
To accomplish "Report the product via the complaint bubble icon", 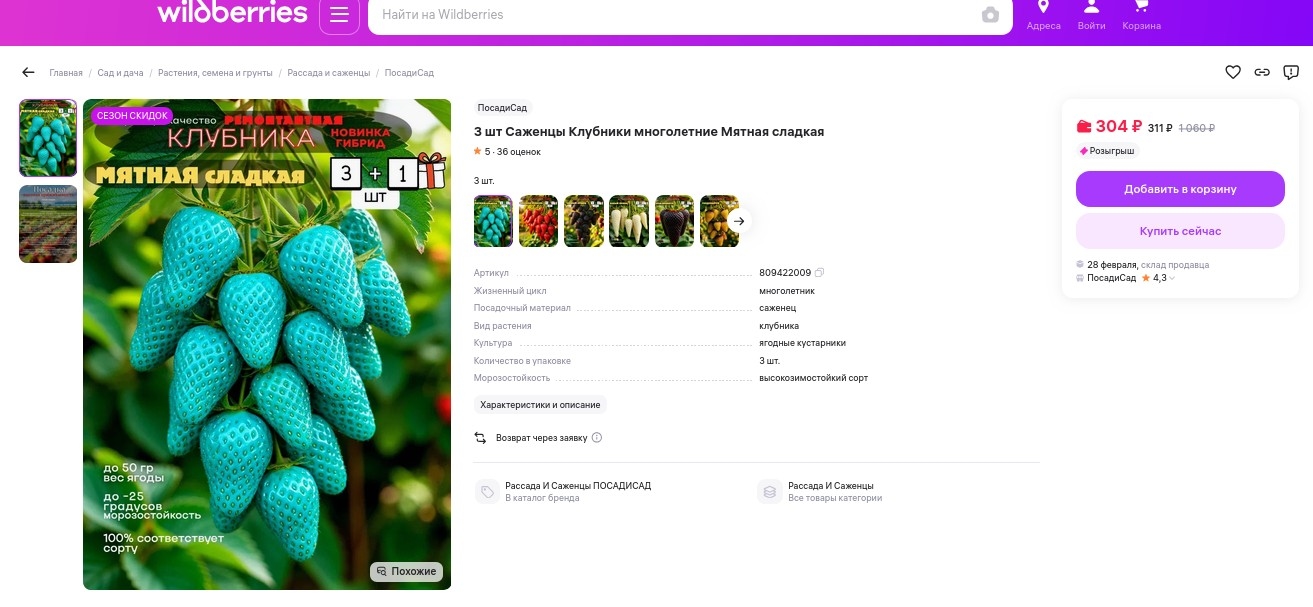I will (1291, 72).
